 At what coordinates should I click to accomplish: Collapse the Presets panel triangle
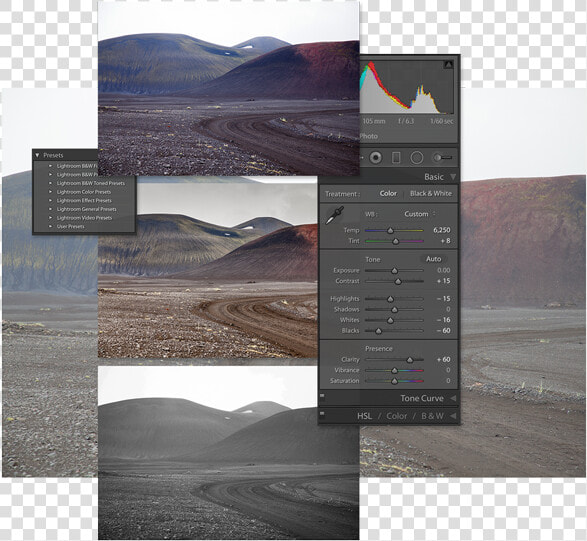click(37, 155)
